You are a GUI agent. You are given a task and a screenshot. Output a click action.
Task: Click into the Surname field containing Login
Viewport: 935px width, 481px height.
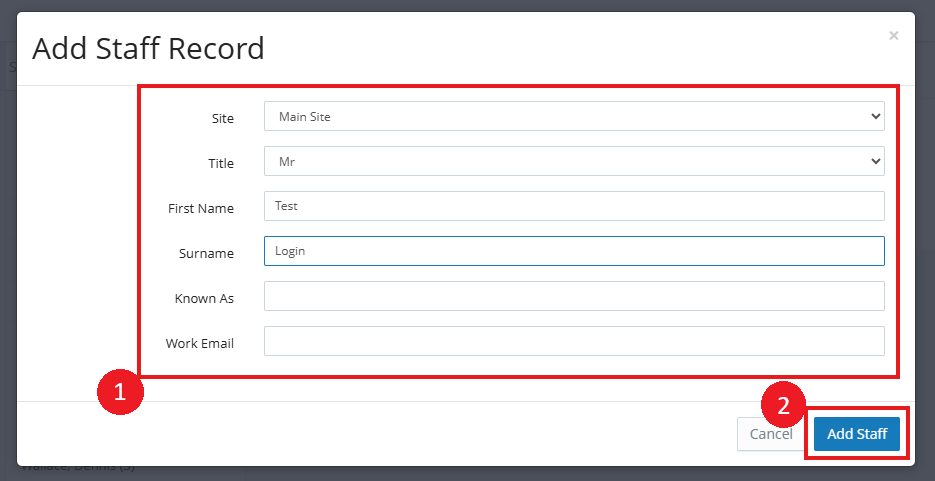(x=574, y=251)
